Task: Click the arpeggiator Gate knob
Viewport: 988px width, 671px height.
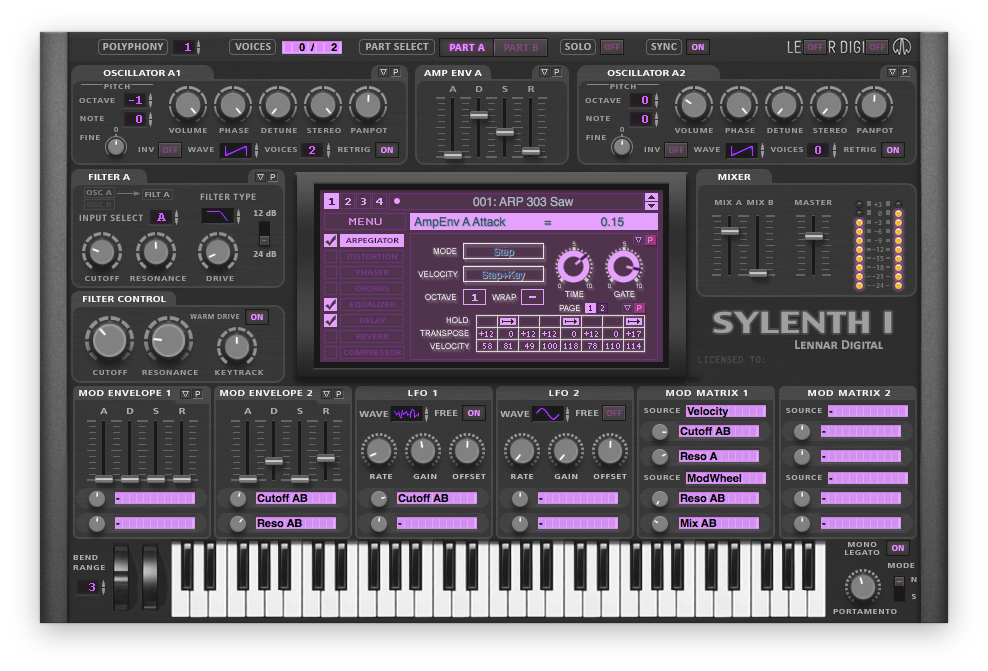Action: coord(624,267)
